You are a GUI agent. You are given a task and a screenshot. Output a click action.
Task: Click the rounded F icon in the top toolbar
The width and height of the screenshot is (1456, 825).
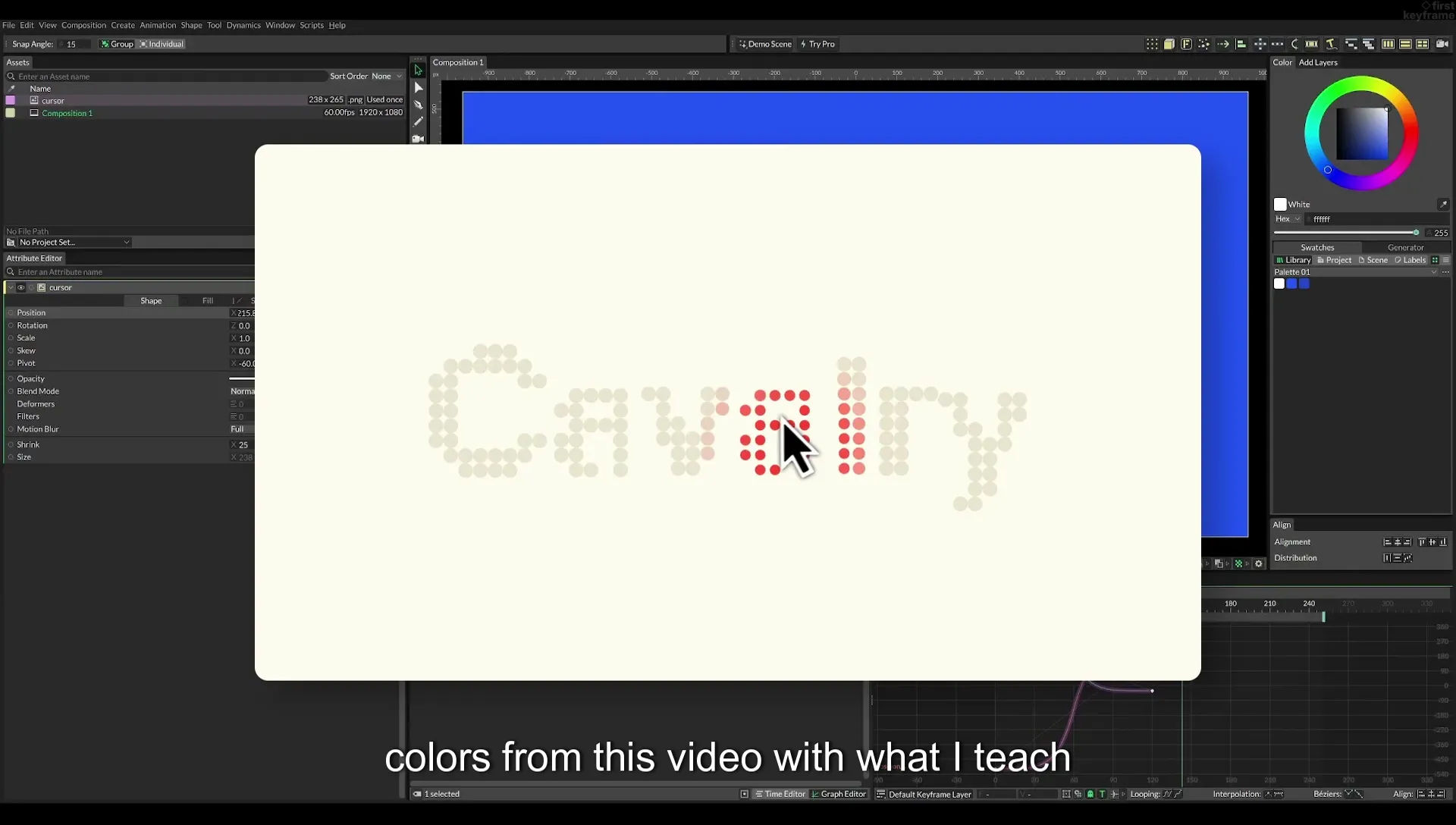pyautogui.click(x=1187, y=44)
